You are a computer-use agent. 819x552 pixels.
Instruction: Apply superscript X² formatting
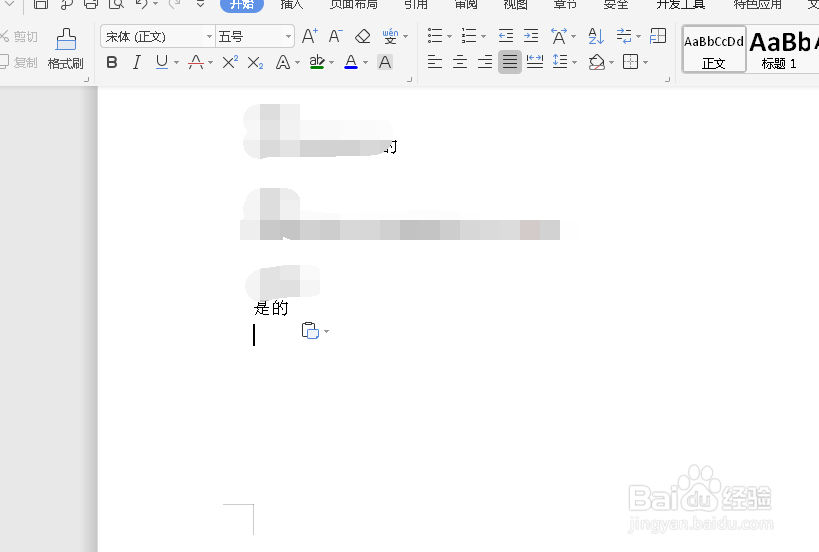[230, 63]
